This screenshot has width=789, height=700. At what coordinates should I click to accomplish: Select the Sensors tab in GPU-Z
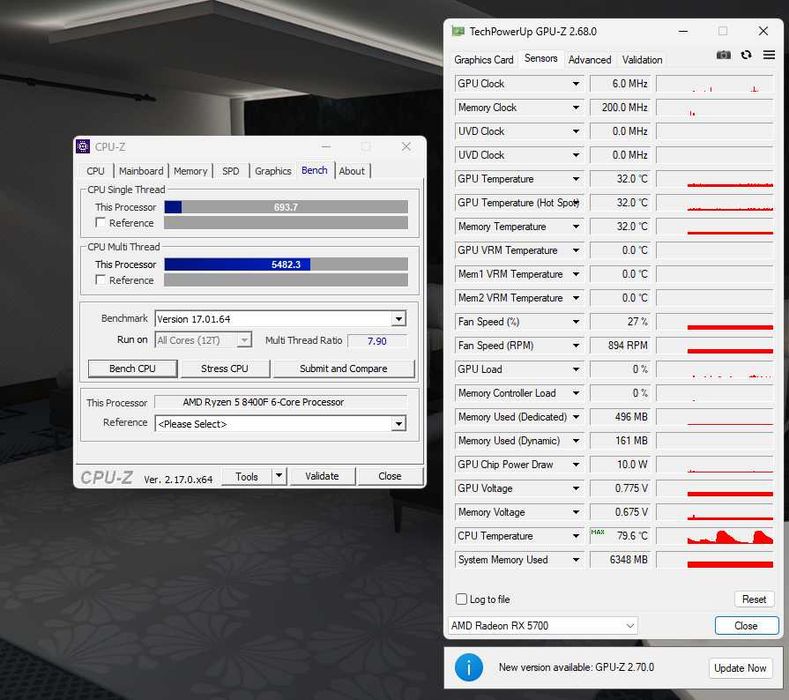(x=541, y=58)
